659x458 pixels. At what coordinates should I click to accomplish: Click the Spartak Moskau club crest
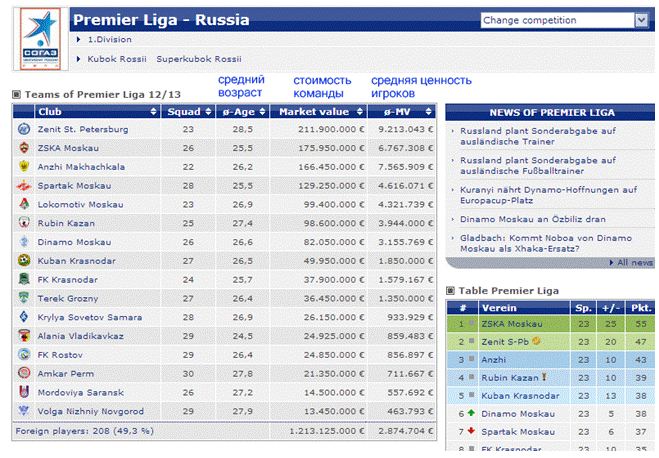click(24, 185)
